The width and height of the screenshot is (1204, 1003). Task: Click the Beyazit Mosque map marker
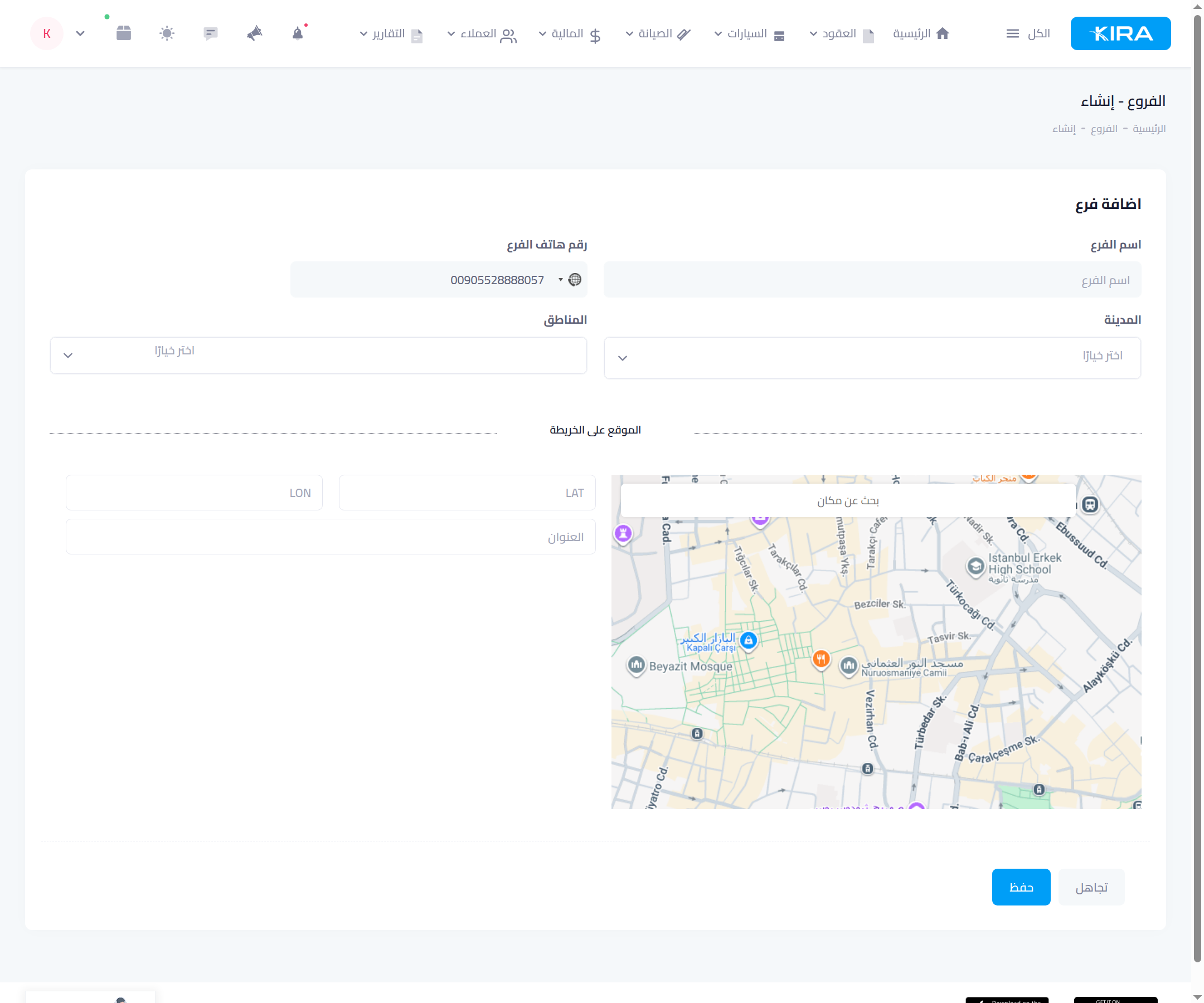(x=637, y=665)
